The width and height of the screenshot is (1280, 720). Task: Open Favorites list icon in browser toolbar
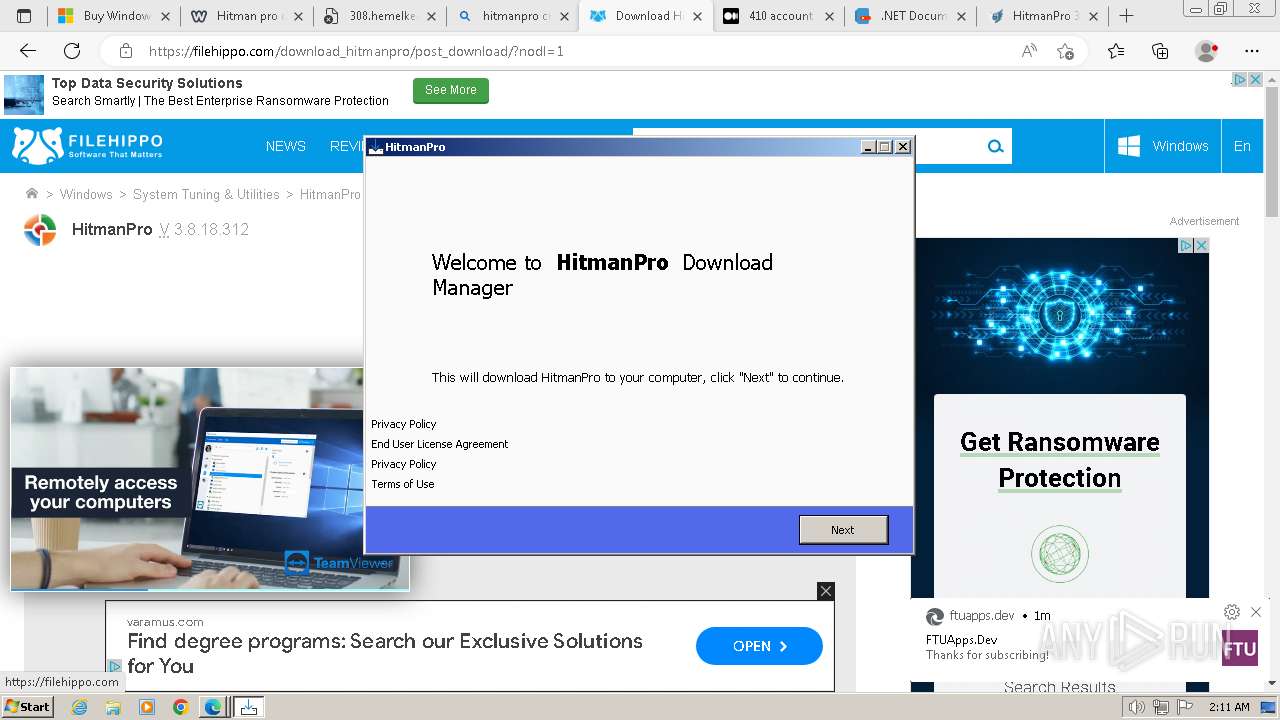click(x=1116, y=51)
